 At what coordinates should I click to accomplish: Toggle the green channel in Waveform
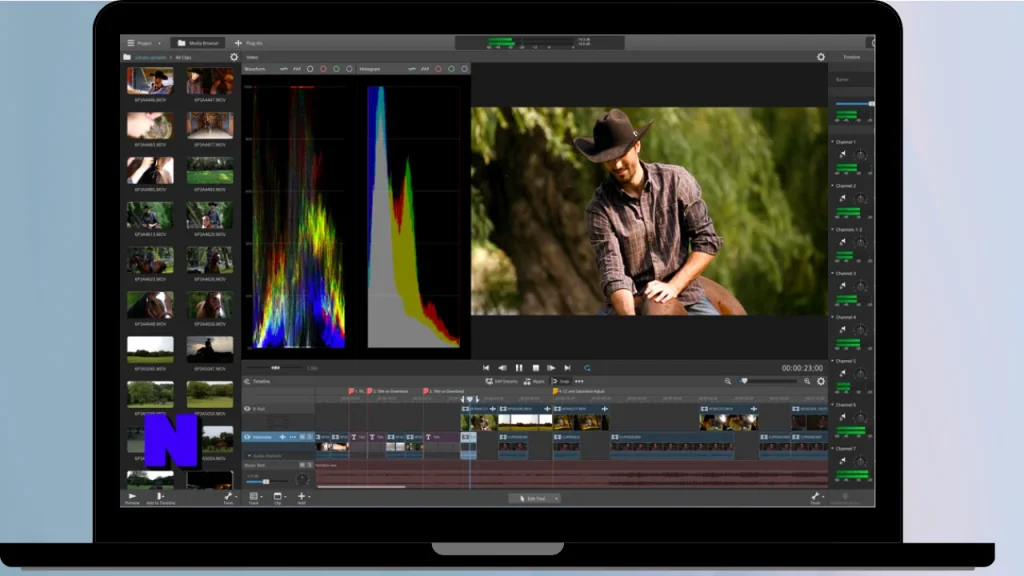(x=336, y=69)
